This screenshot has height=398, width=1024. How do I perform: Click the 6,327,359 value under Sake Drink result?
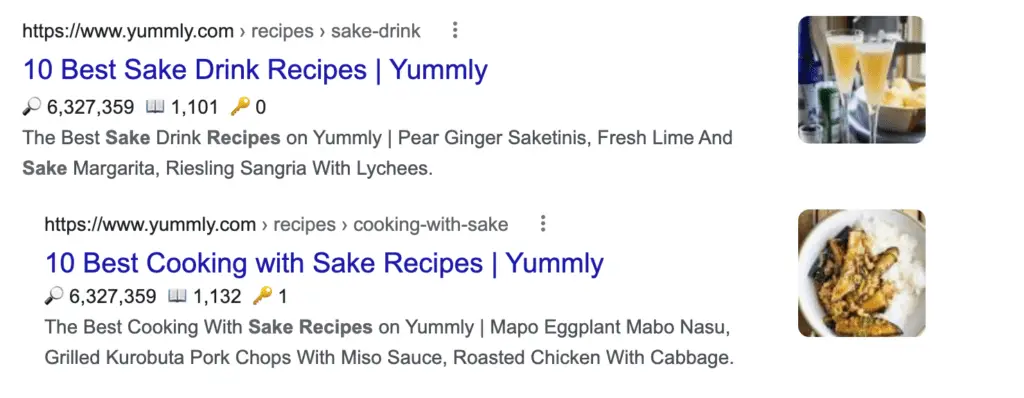91,107
